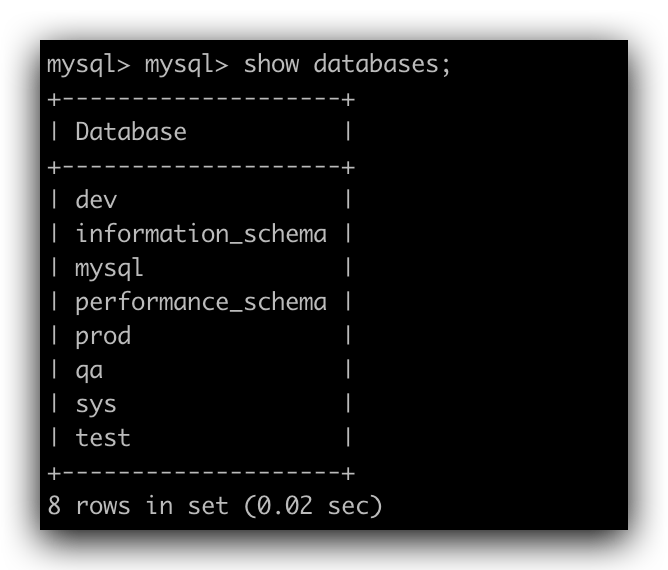This screenshot has width=668, height=570.
Task: Click the table's bottom border line
Action: (x=201, y=472)
